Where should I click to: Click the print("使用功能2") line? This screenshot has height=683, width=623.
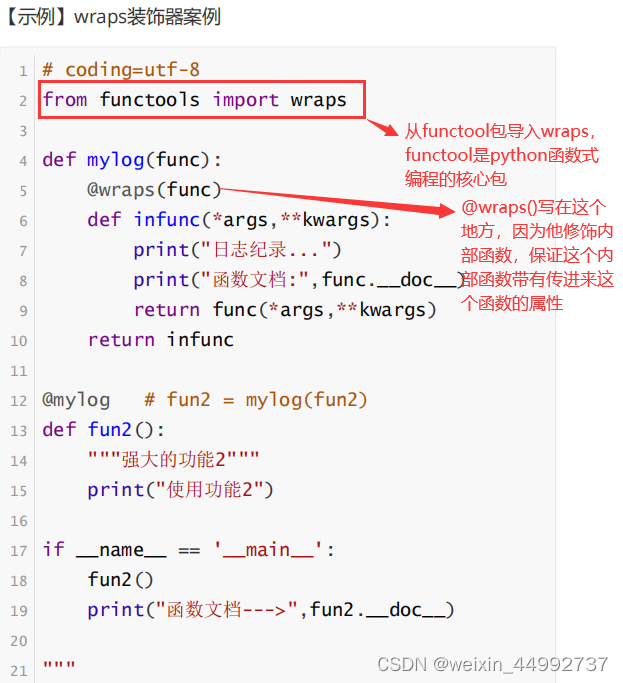coord(180,490)
